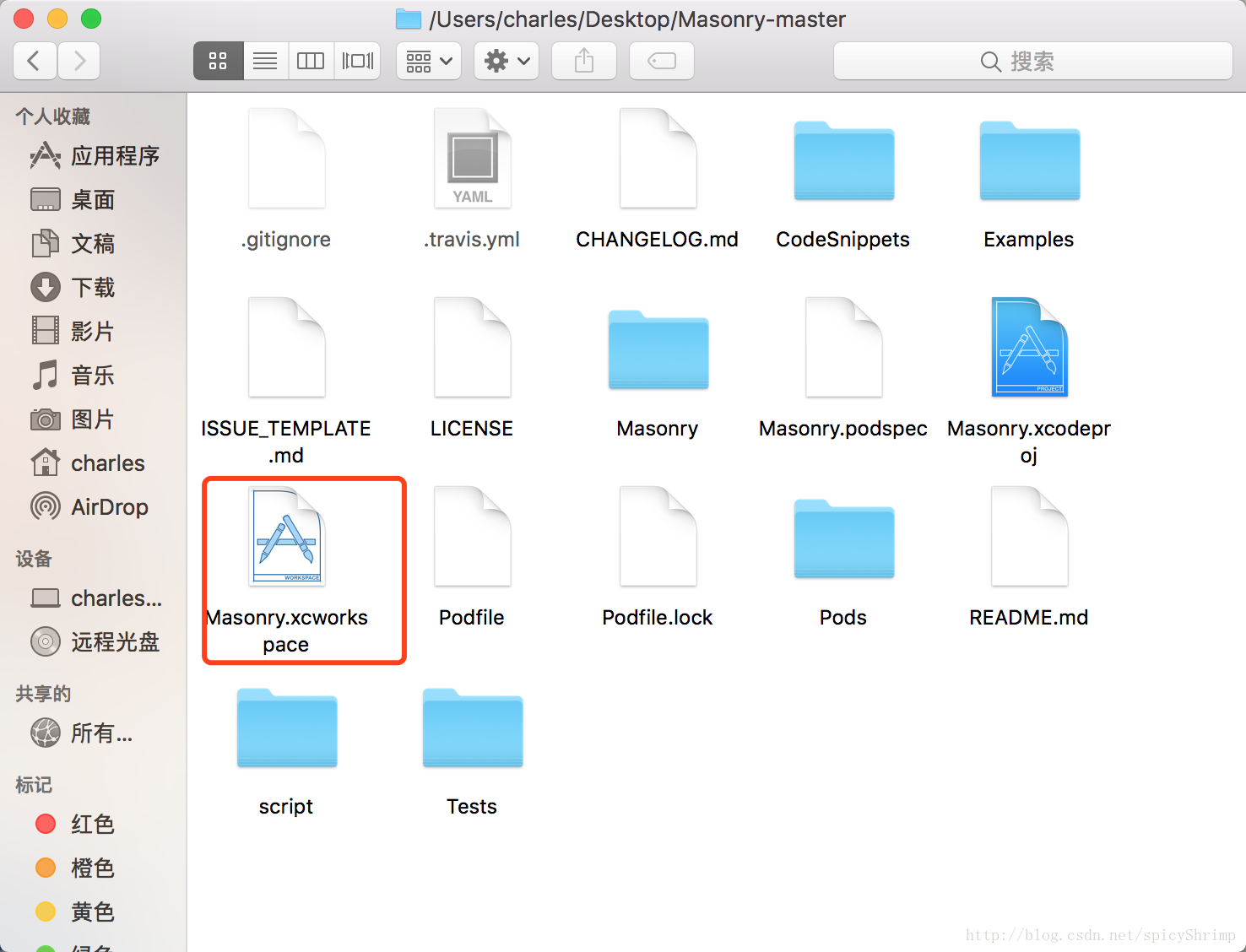Open 下载 in the sidebar
This screenshot has height=952, width=1246.
click(95, 288)
